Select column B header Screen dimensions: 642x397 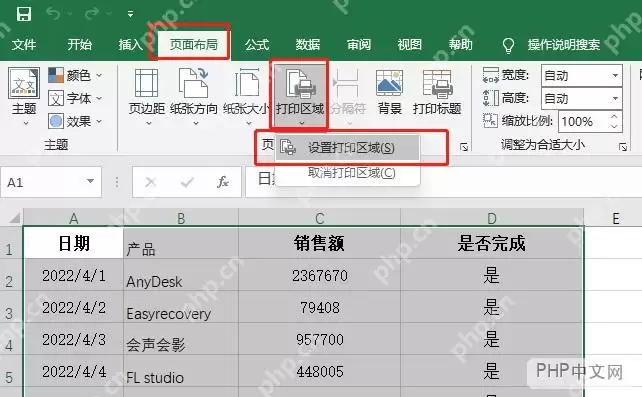coord(181,218)
